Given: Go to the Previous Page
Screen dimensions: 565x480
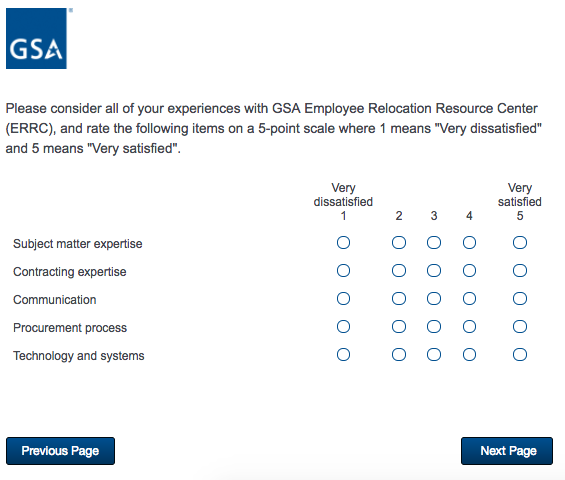Looking at the screenshot, I should coord(60,451).
